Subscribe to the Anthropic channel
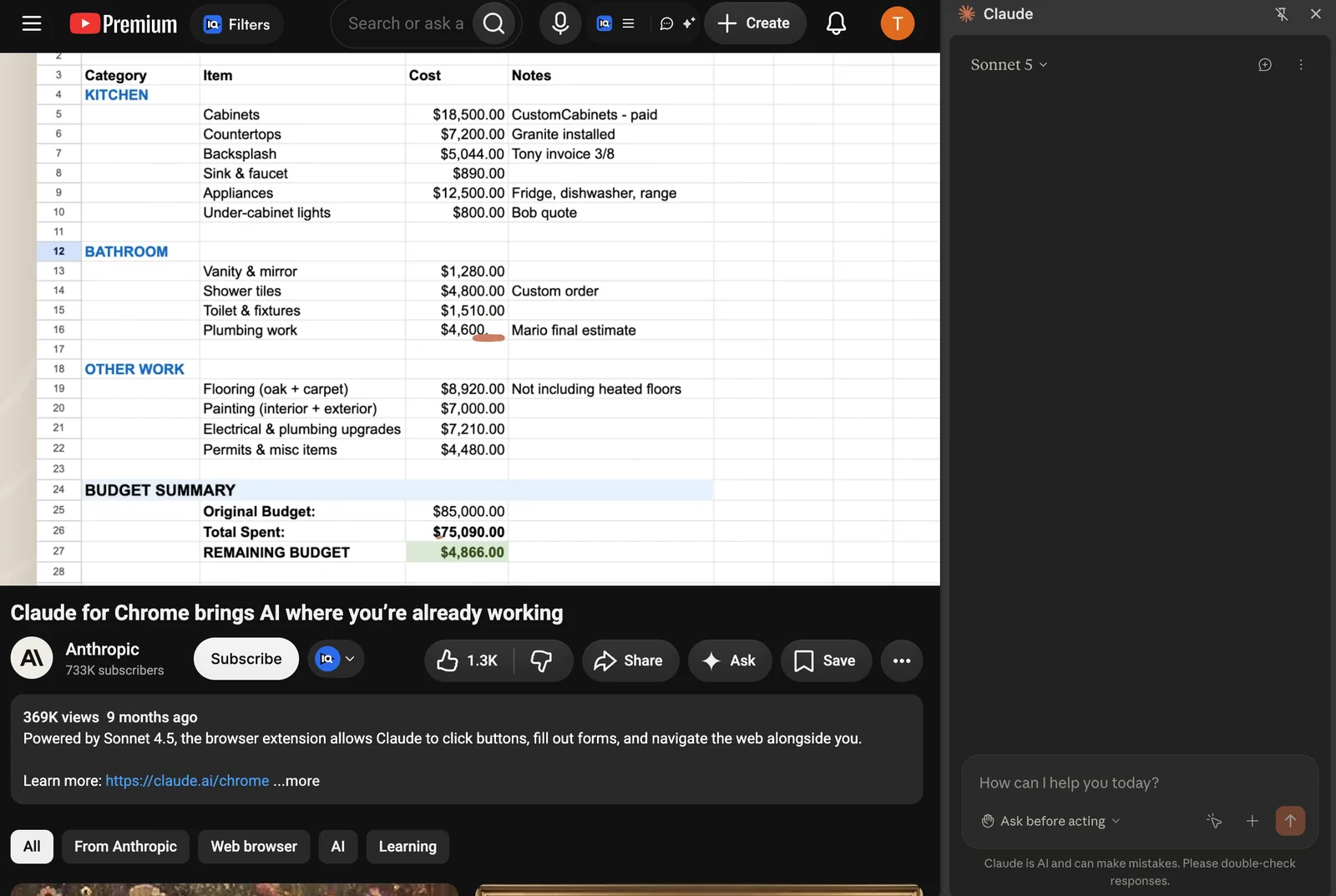 click(246, 659)
